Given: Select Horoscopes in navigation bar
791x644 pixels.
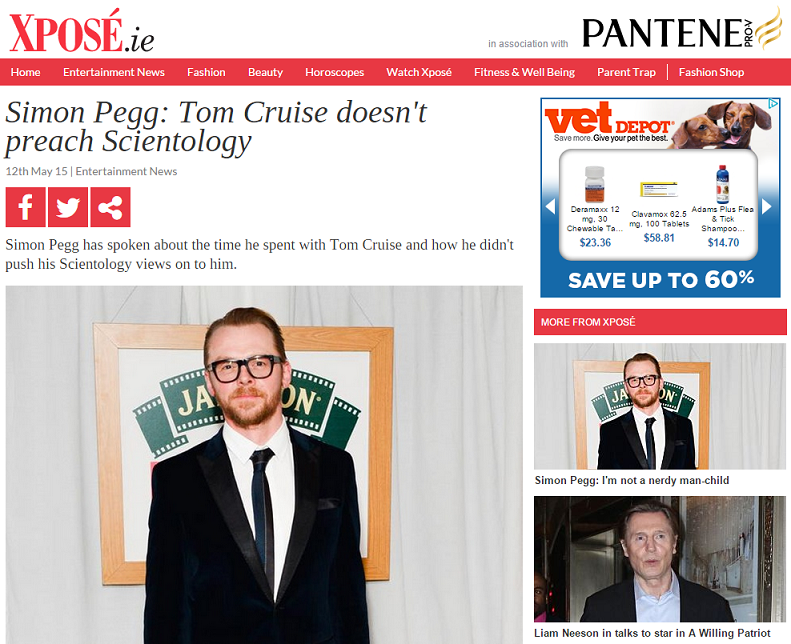Looking at the screenshot, I should (x=334, y=72).
